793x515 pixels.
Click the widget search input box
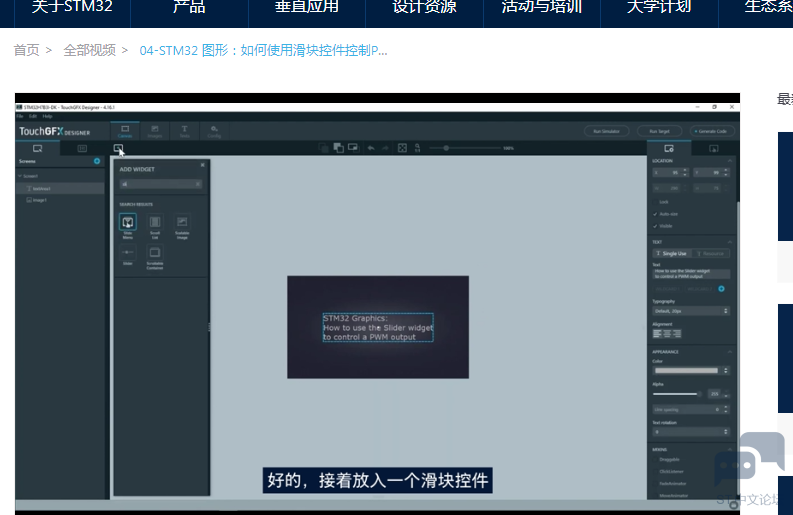tap(161, 184)
